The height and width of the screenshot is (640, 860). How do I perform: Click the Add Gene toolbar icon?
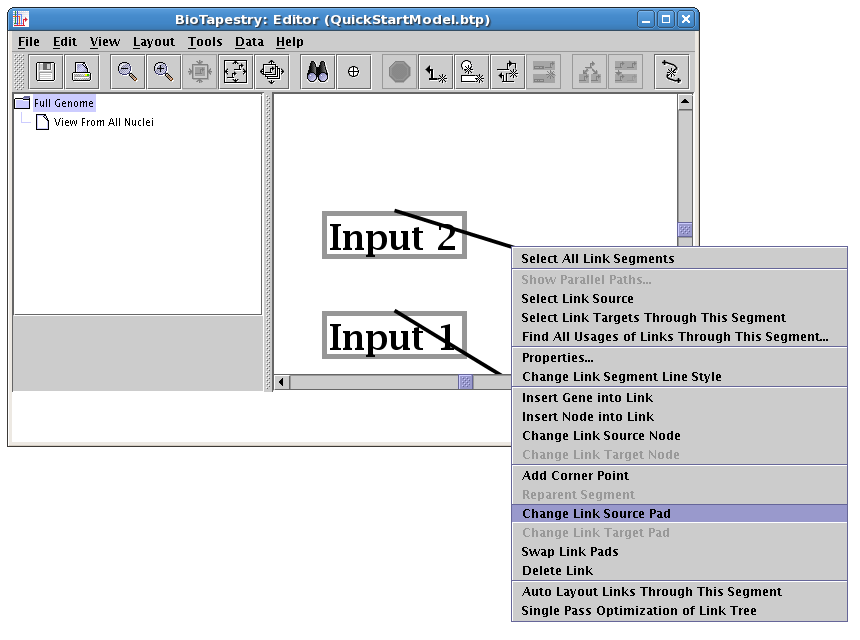tap(435, 72)
